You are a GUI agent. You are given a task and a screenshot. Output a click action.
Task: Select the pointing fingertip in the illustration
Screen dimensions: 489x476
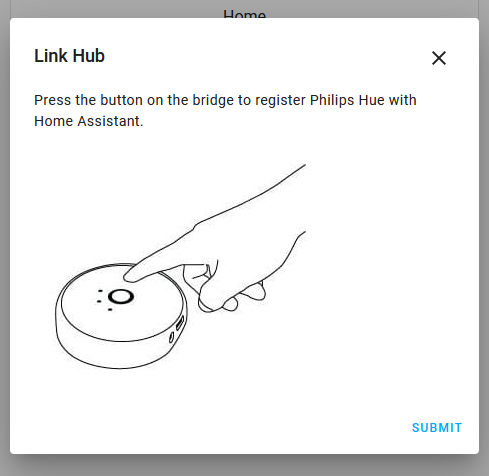click(132, 276)
